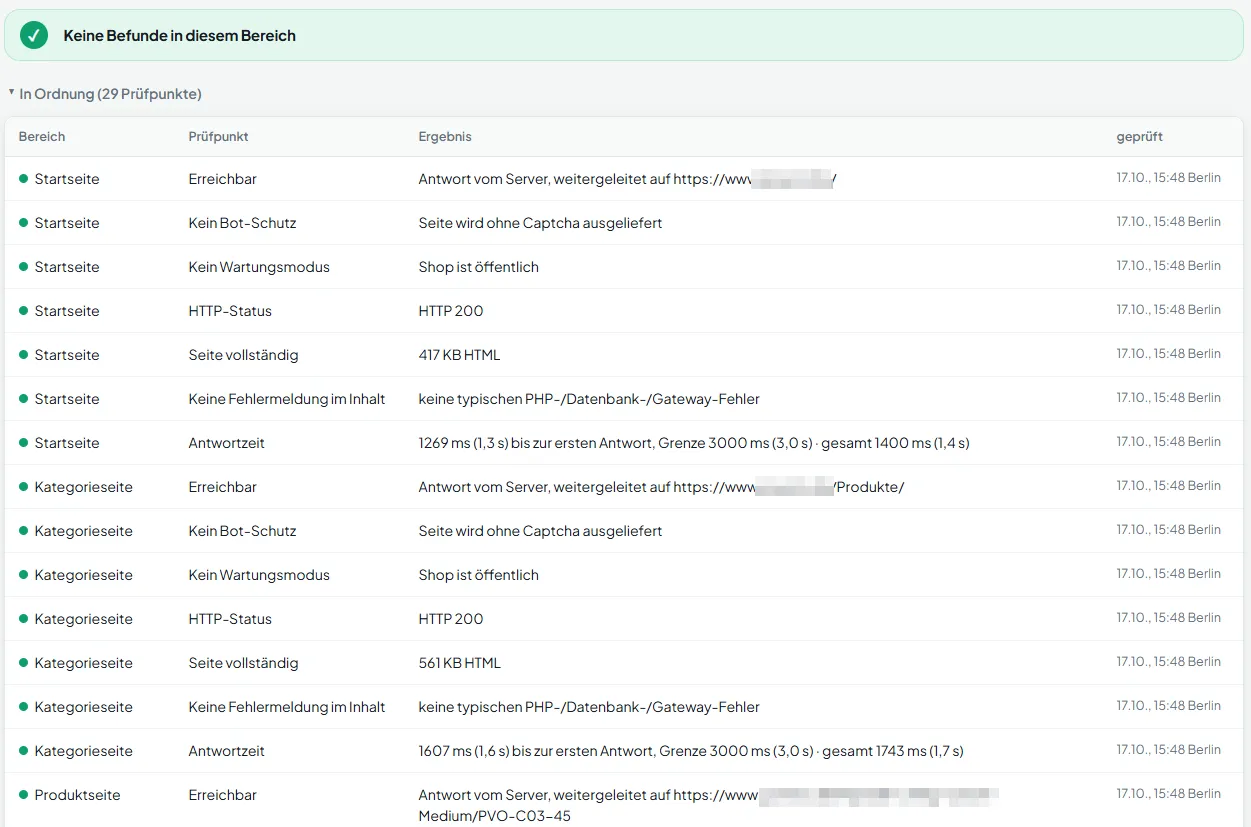Click "Seite vollständig" in the Kategorieseite row
Viewport: 1251px width, 827px height.
pyautogui.click(x=244, y=663)
